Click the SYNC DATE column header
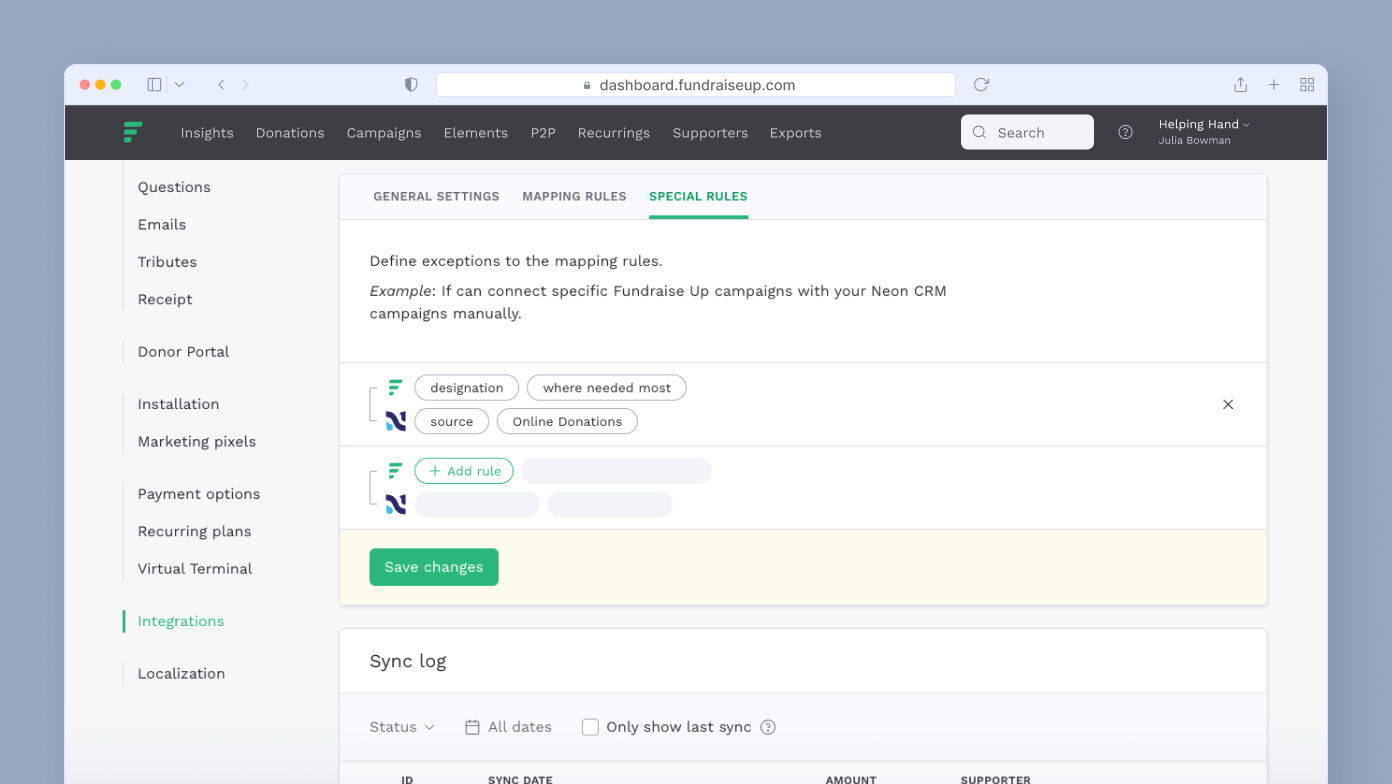 click(x=520, y=779)
